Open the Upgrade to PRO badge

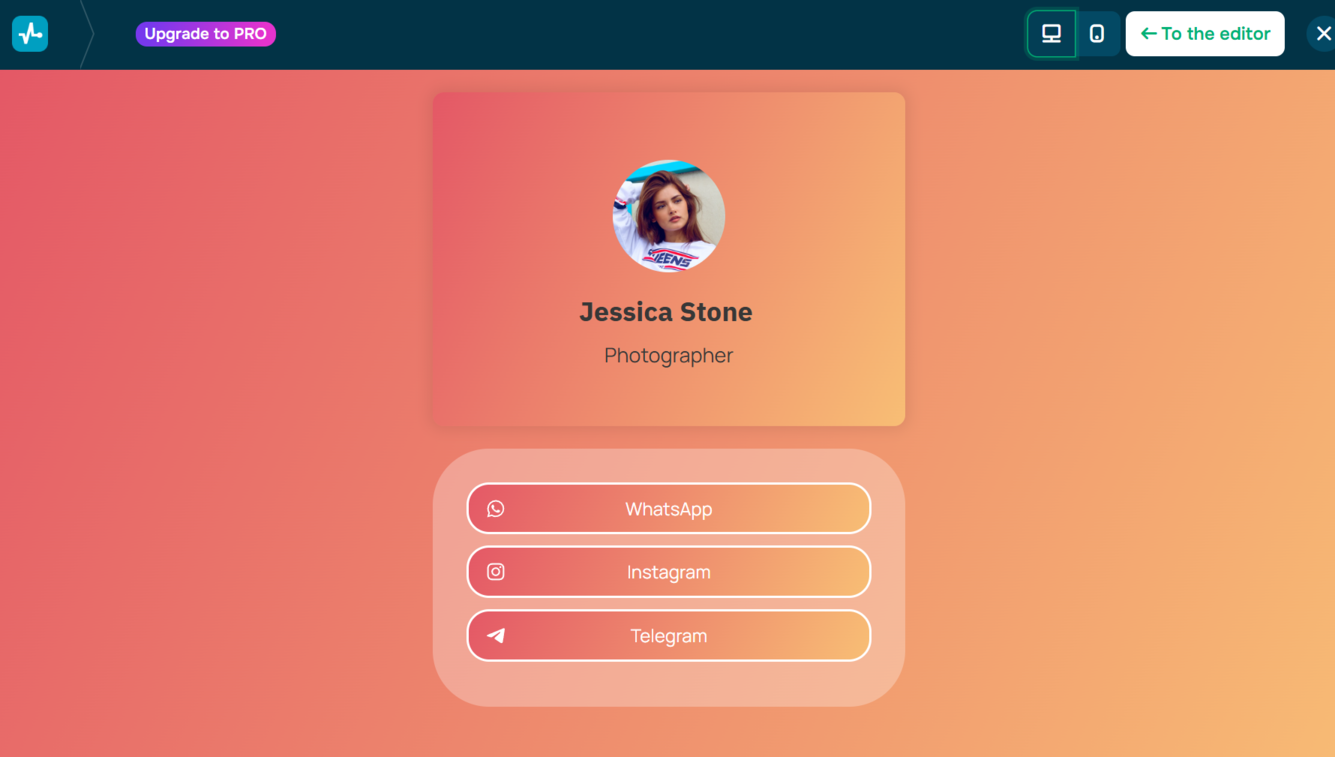206,34
